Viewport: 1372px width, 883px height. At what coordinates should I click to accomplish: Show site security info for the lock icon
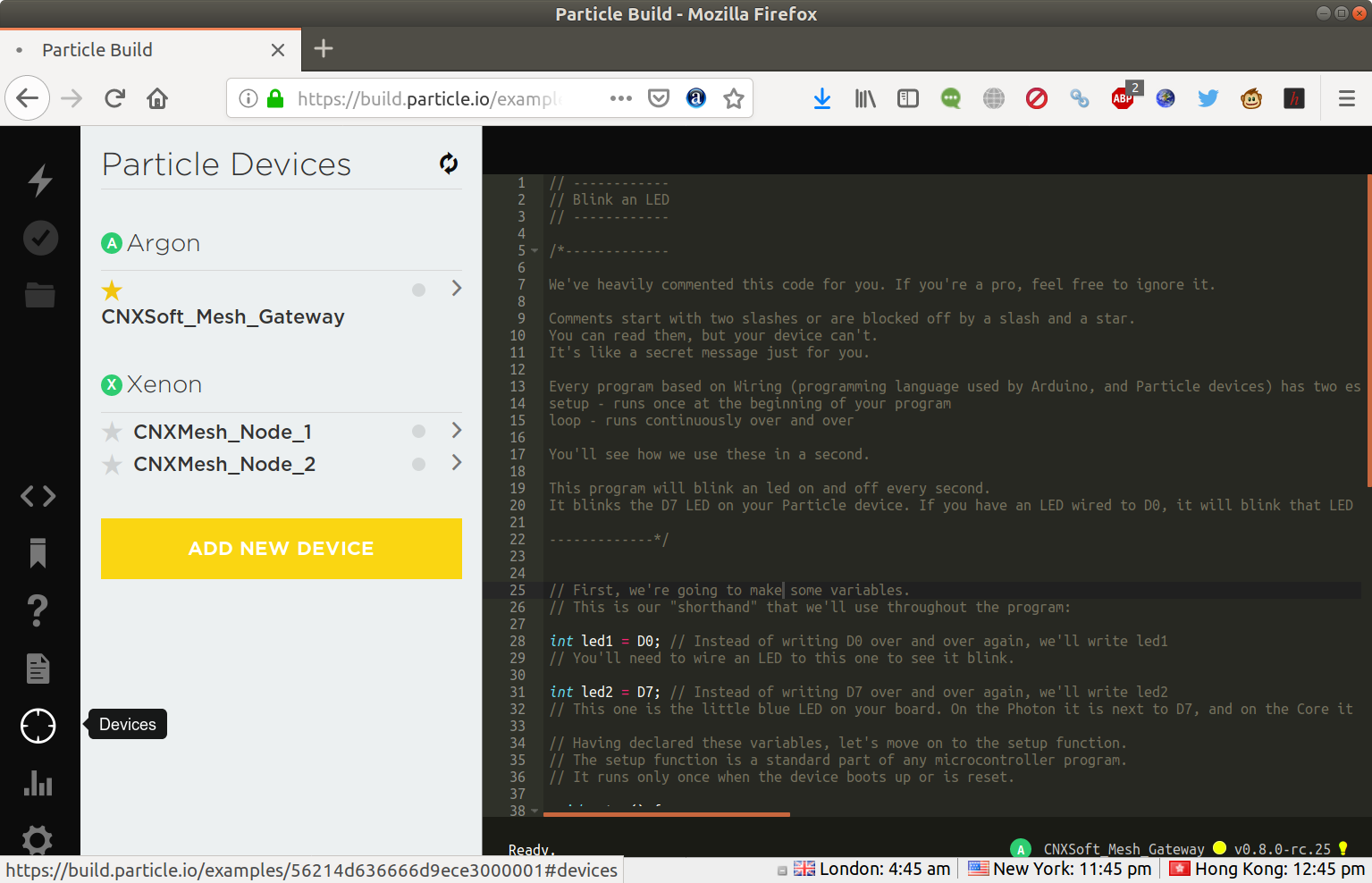click(x=275, y=98)
